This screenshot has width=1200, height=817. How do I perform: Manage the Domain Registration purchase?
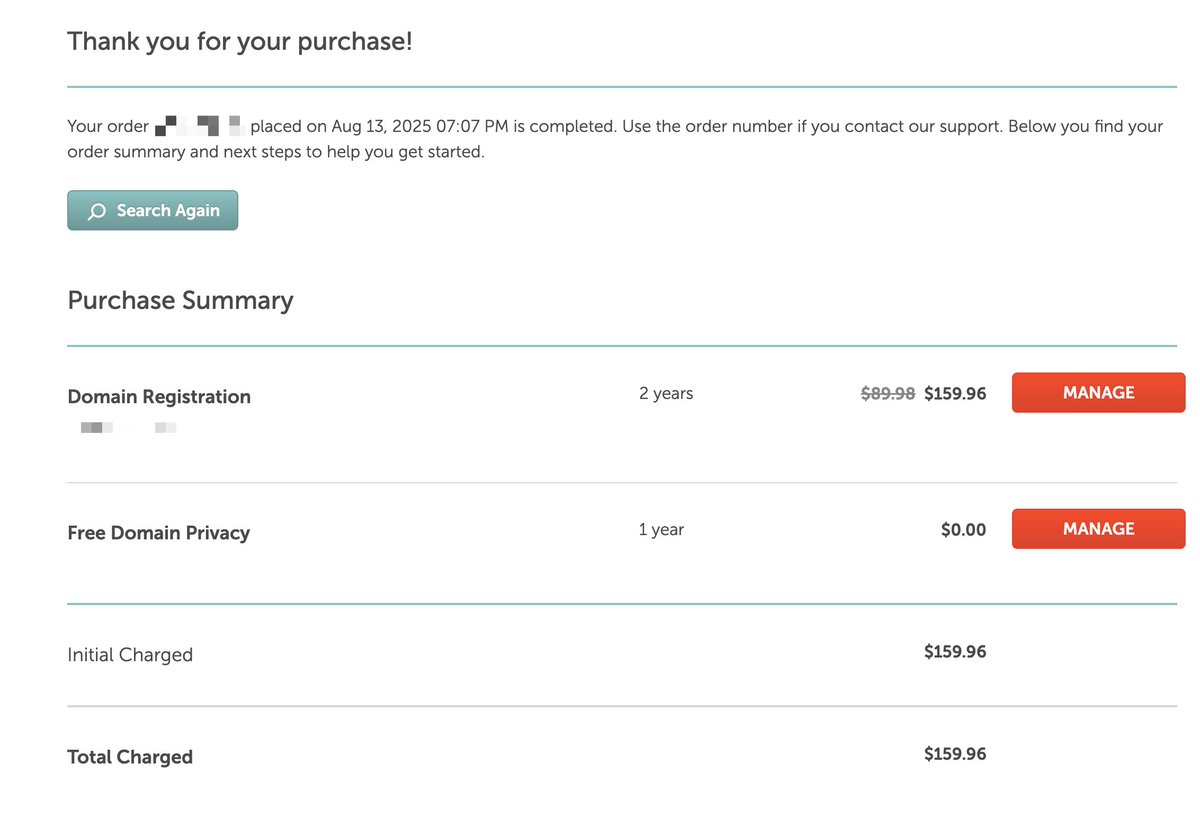coord(1098,393)
